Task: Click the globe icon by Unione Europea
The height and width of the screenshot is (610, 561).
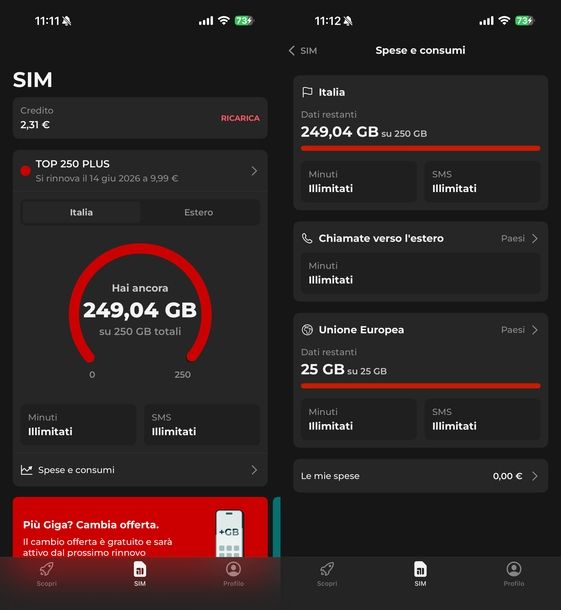Action: coord(307,330)
